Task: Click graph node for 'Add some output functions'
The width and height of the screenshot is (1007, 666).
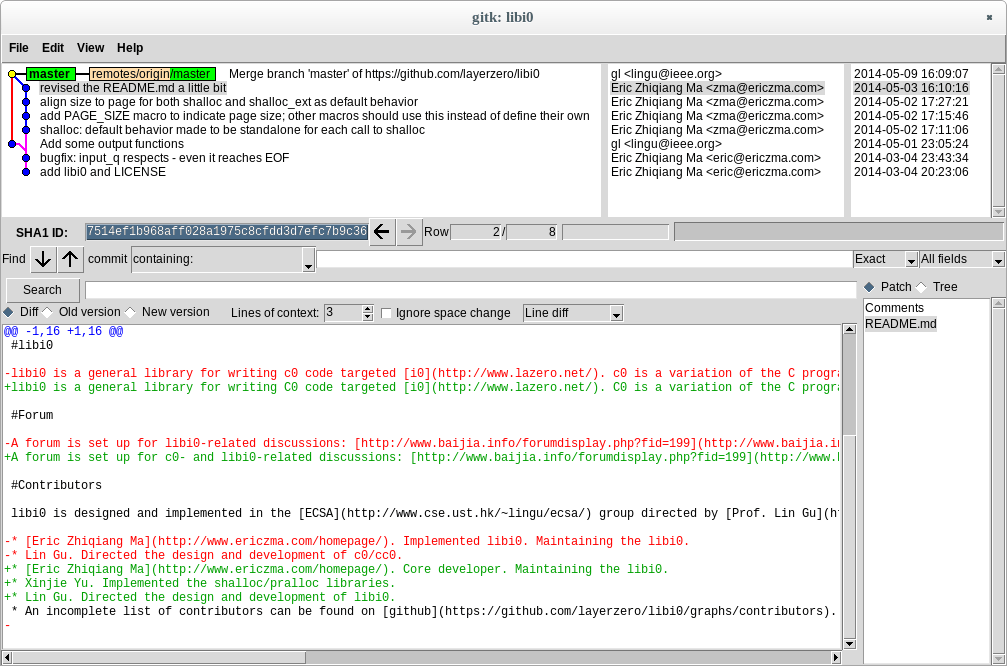Action: [x=12, y=144]
